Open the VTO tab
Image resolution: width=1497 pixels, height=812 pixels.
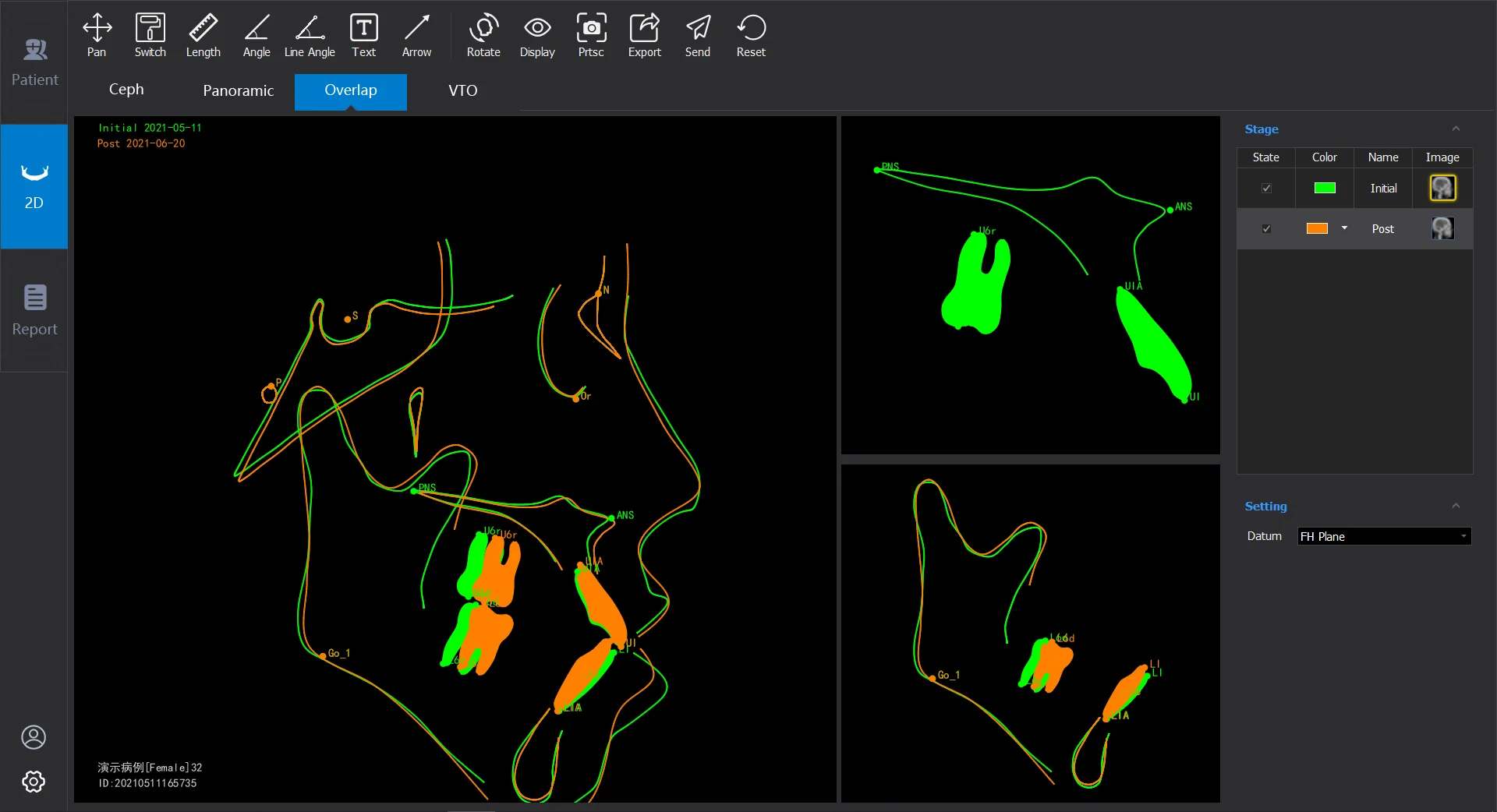pos(462,90)
